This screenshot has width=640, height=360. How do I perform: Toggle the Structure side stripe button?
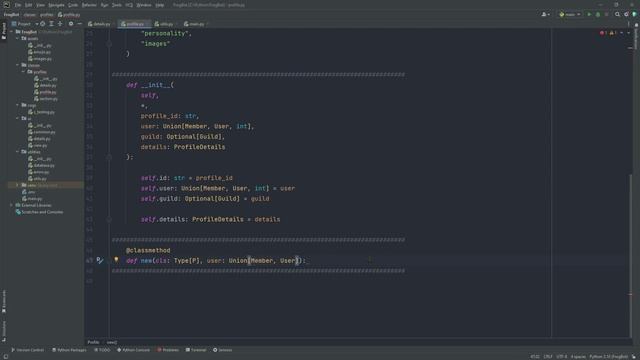pos(4,331)
